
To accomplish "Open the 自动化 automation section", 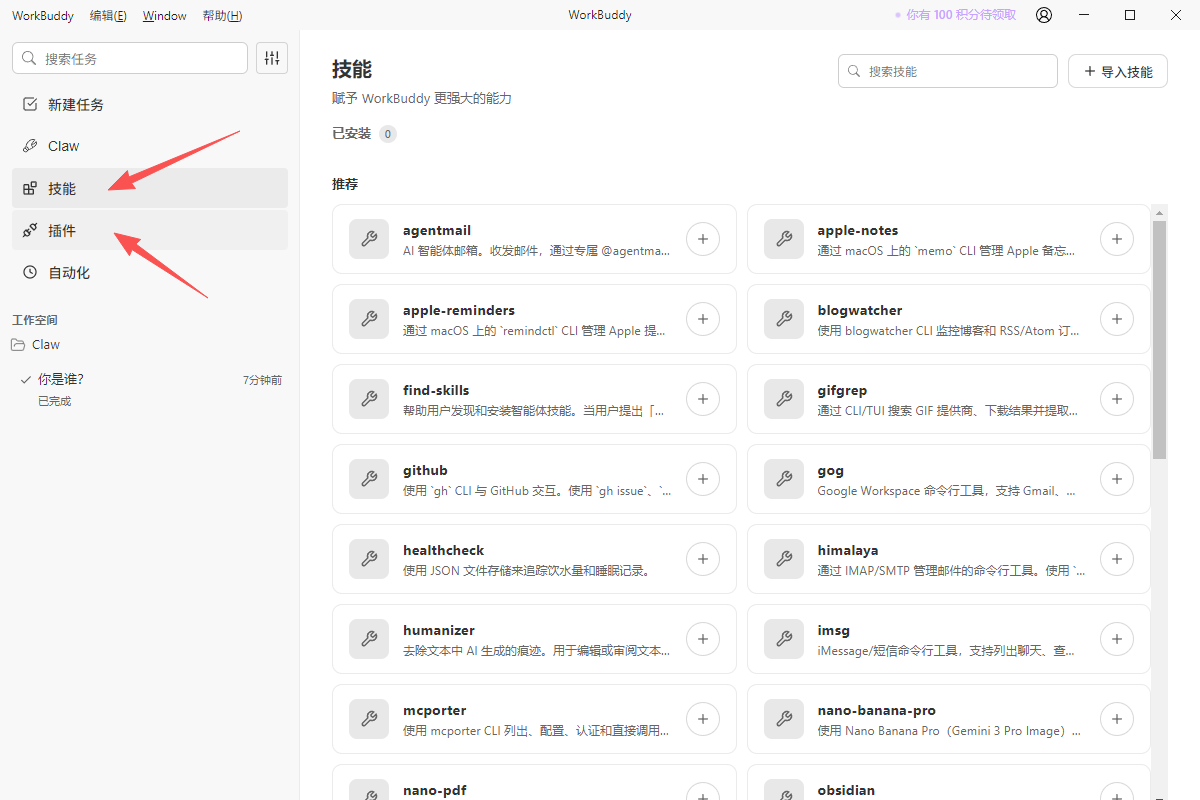I will [69, 273].
